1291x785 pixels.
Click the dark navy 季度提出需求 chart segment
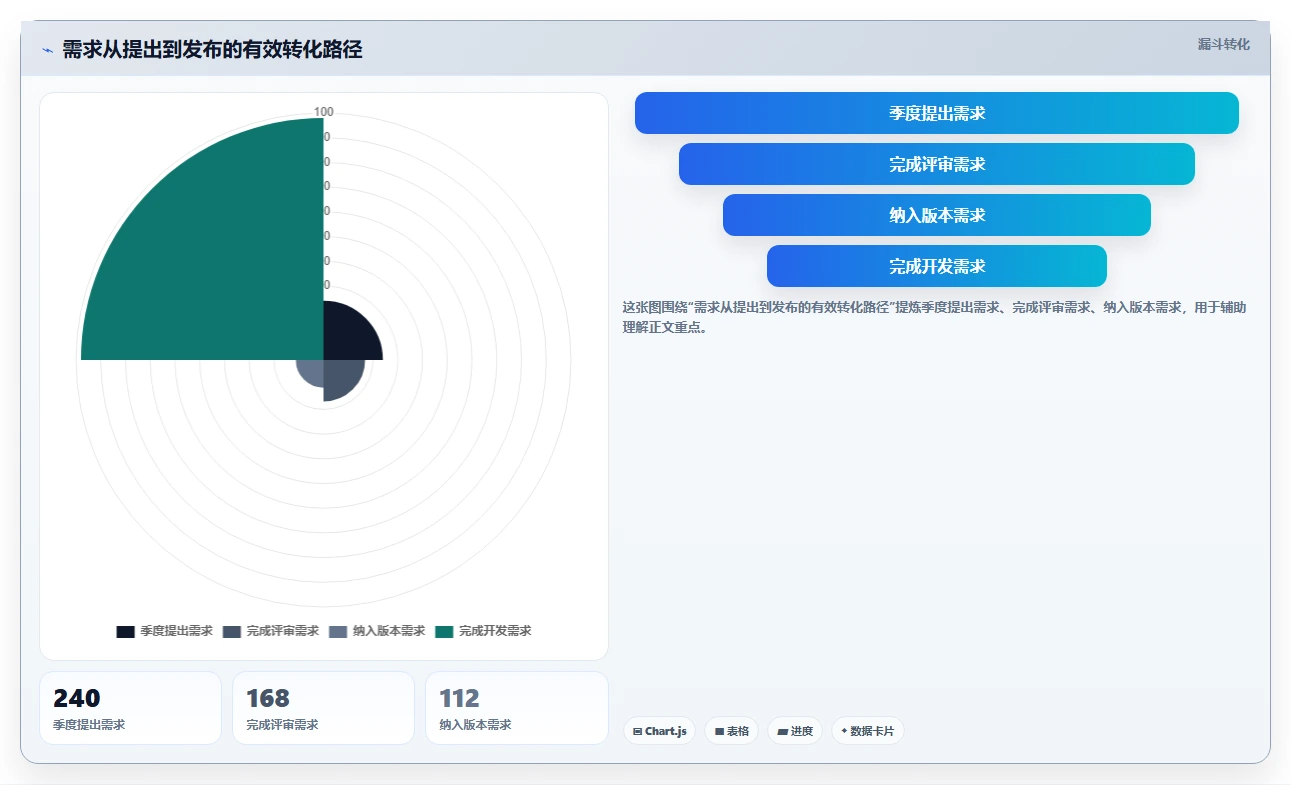[x=347, y=335]
